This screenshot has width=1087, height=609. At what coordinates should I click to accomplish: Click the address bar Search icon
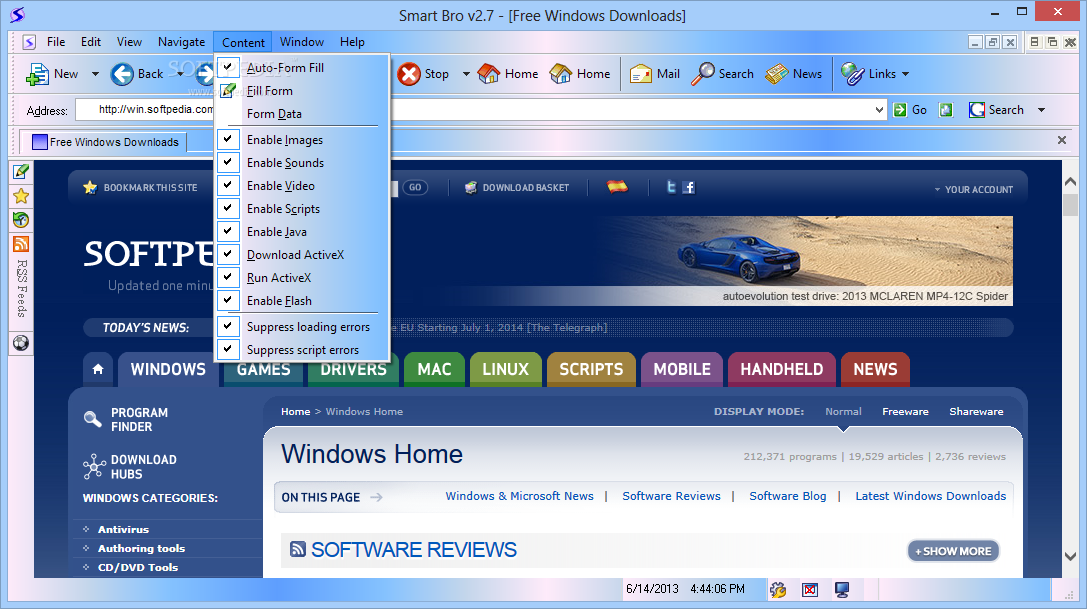pos(977,110)
